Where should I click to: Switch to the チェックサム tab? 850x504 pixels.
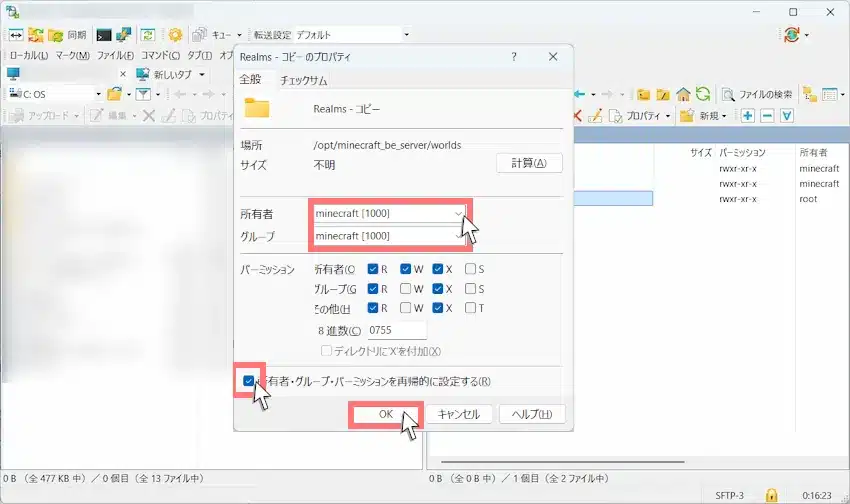coord(303,80)
